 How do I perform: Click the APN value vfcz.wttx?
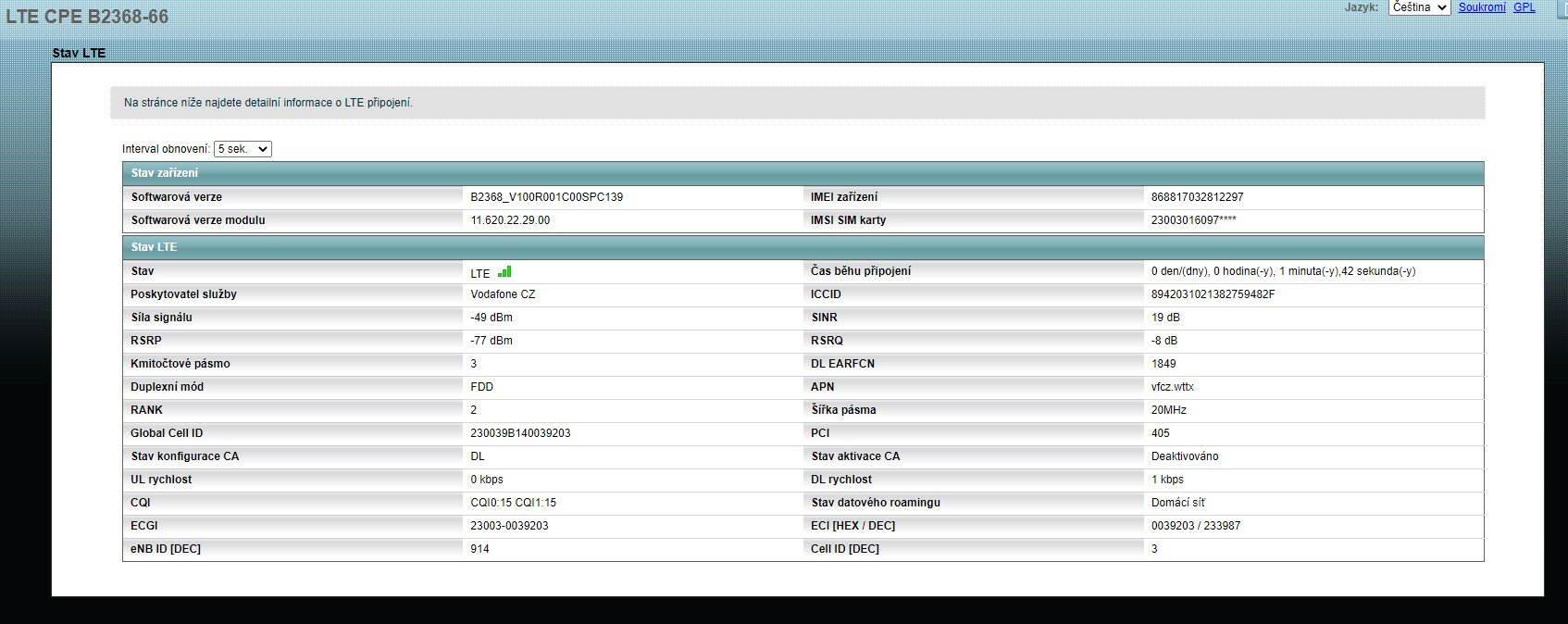click(1172, 387)
